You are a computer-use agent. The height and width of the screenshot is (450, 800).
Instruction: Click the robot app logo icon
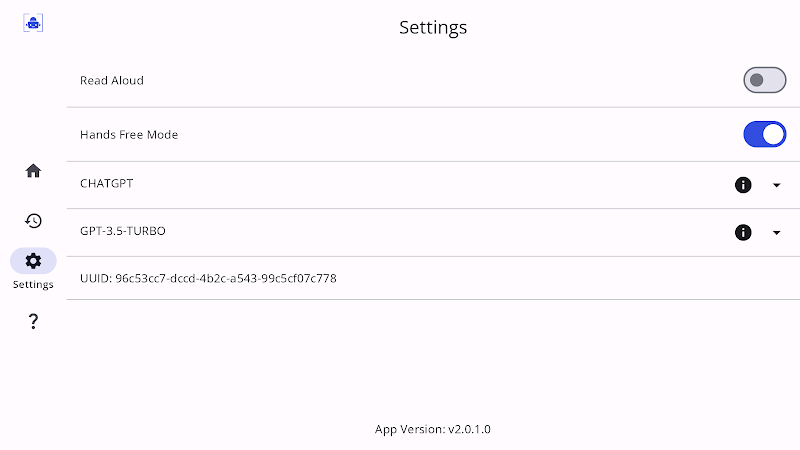click(33, 23)
